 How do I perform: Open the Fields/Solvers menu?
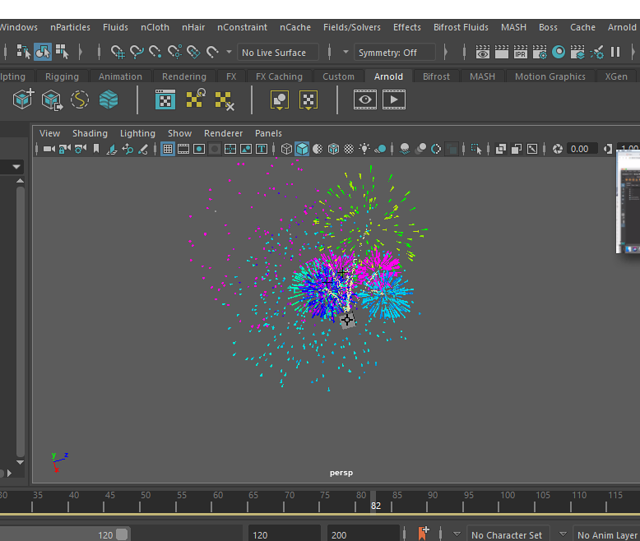click(x=353, y=27)
